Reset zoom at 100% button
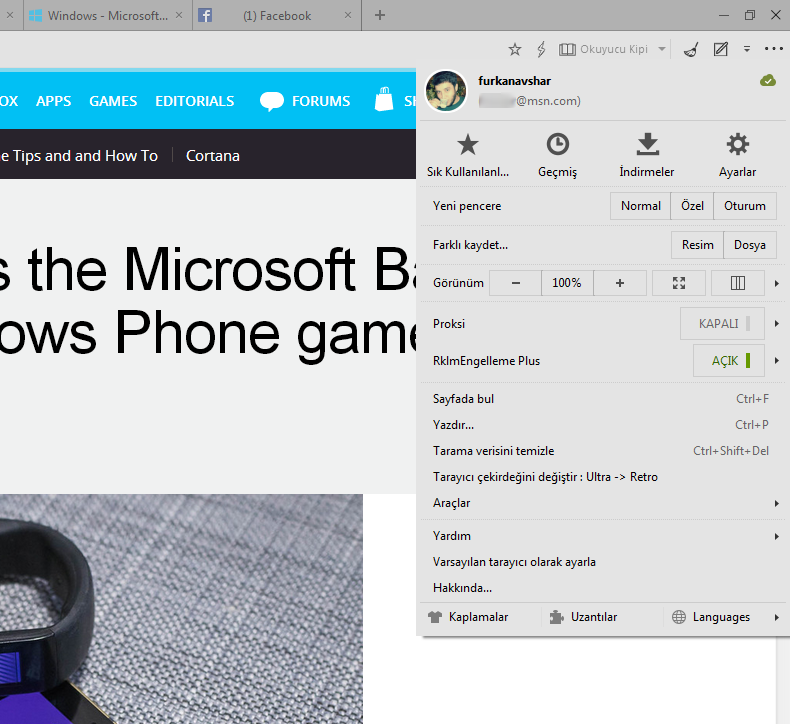This screenshot has width=790, height=724. tap(567, 283)
